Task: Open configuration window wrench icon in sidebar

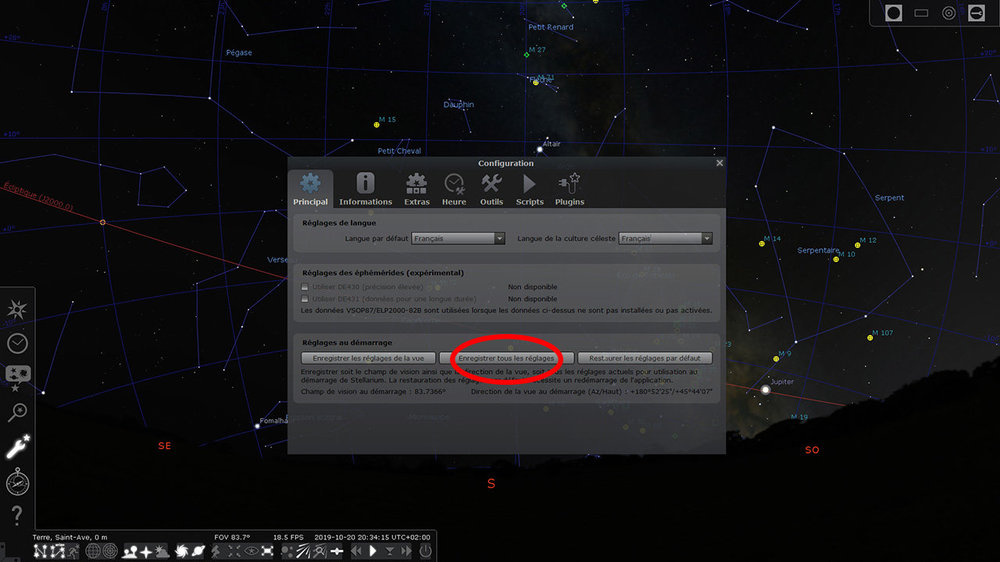Action: coord(17,447)
